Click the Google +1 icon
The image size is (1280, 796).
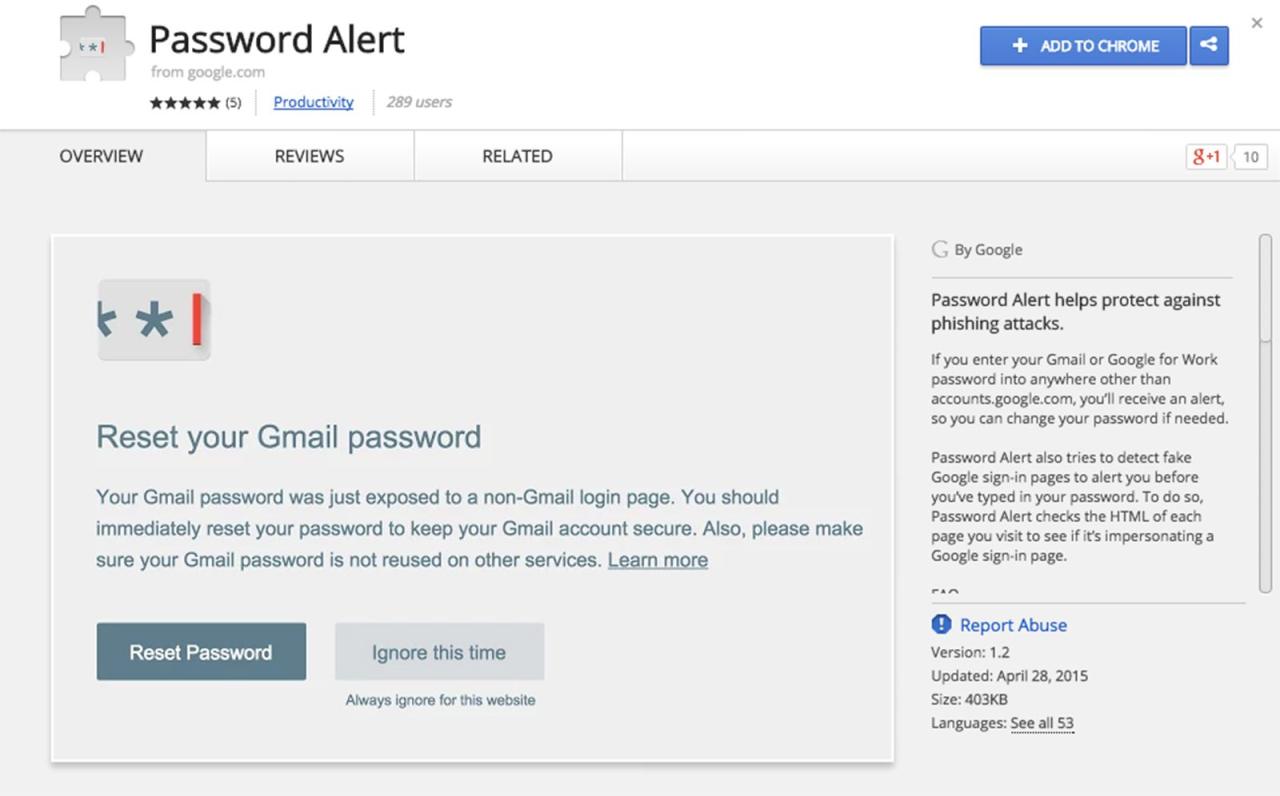coord(1206,156)
